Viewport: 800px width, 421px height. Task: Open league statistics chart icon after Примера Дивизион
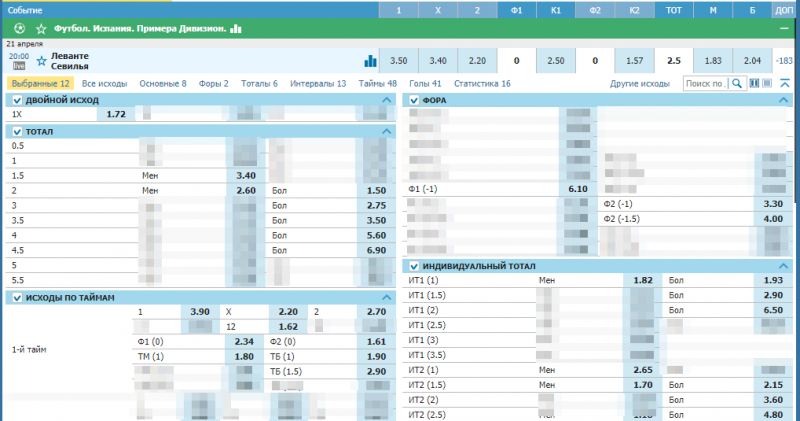pyautogui.click(x=236, y=28)
